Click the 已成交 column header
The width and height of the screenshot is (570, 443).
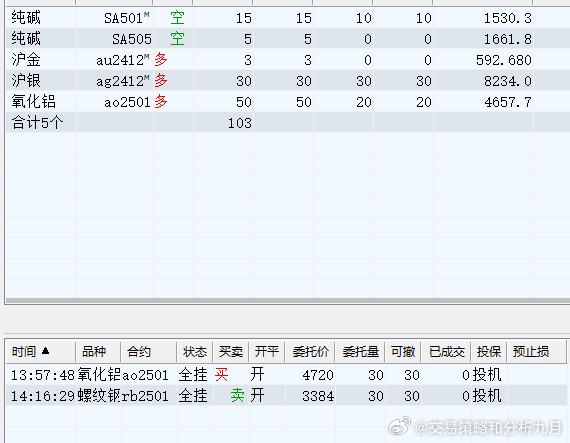click(447, 351)
